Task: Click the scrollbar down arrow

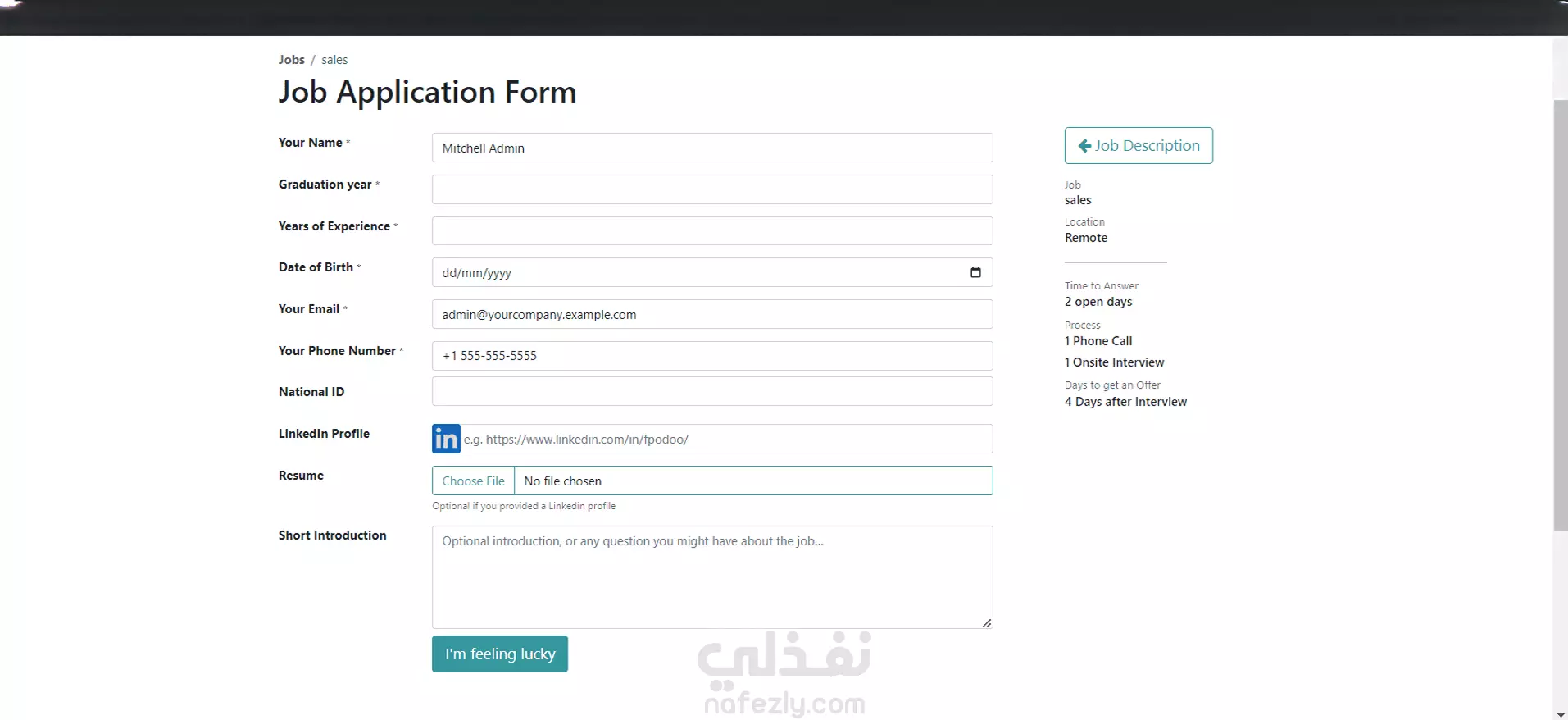Action: pos(1560,714)
